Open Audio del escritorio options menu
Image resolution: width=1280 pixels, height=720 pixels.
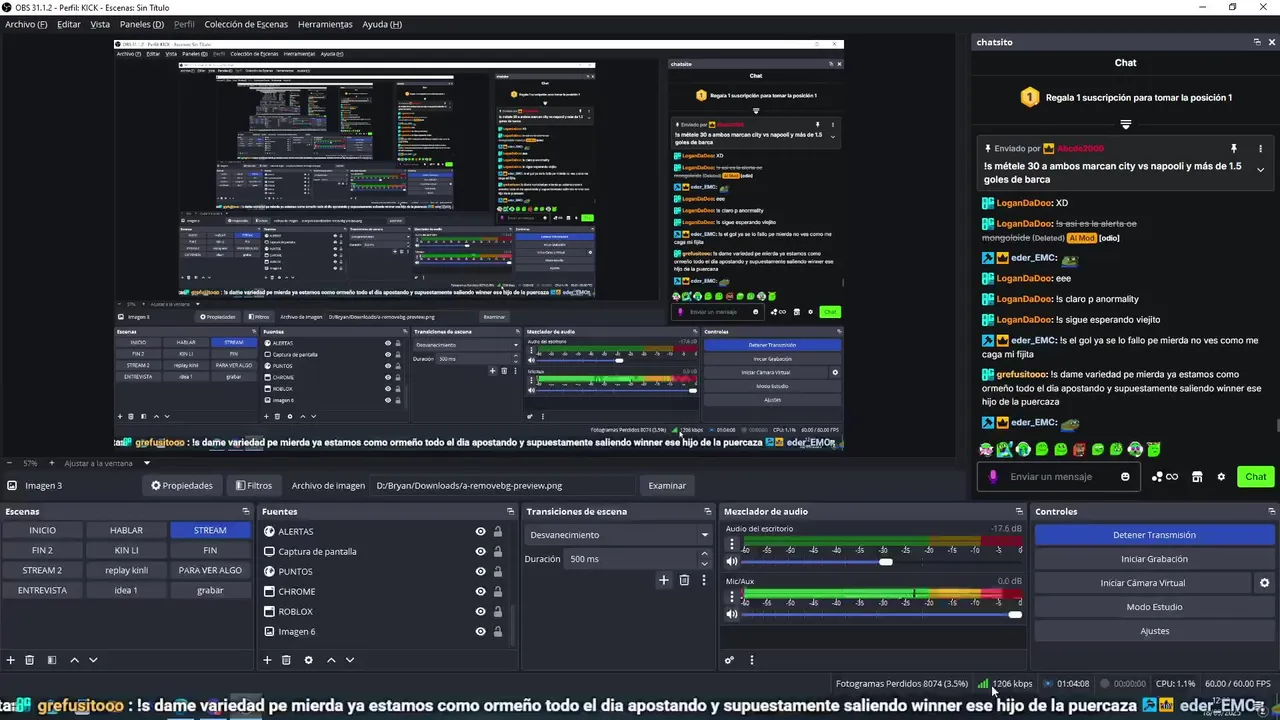(x=732, y=545)
